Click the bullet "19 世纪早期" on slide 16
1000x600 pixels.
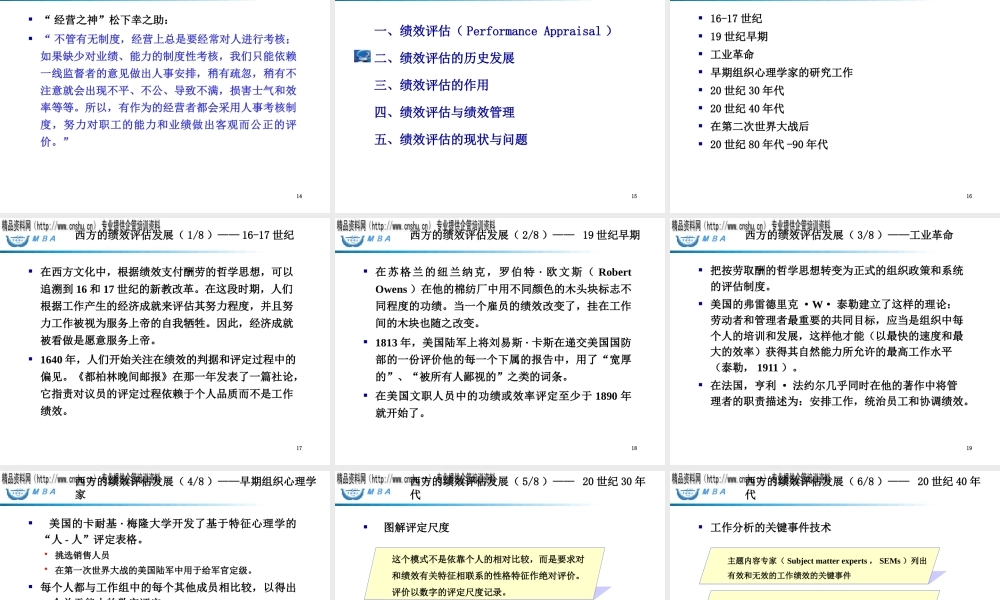click(739, 36)
